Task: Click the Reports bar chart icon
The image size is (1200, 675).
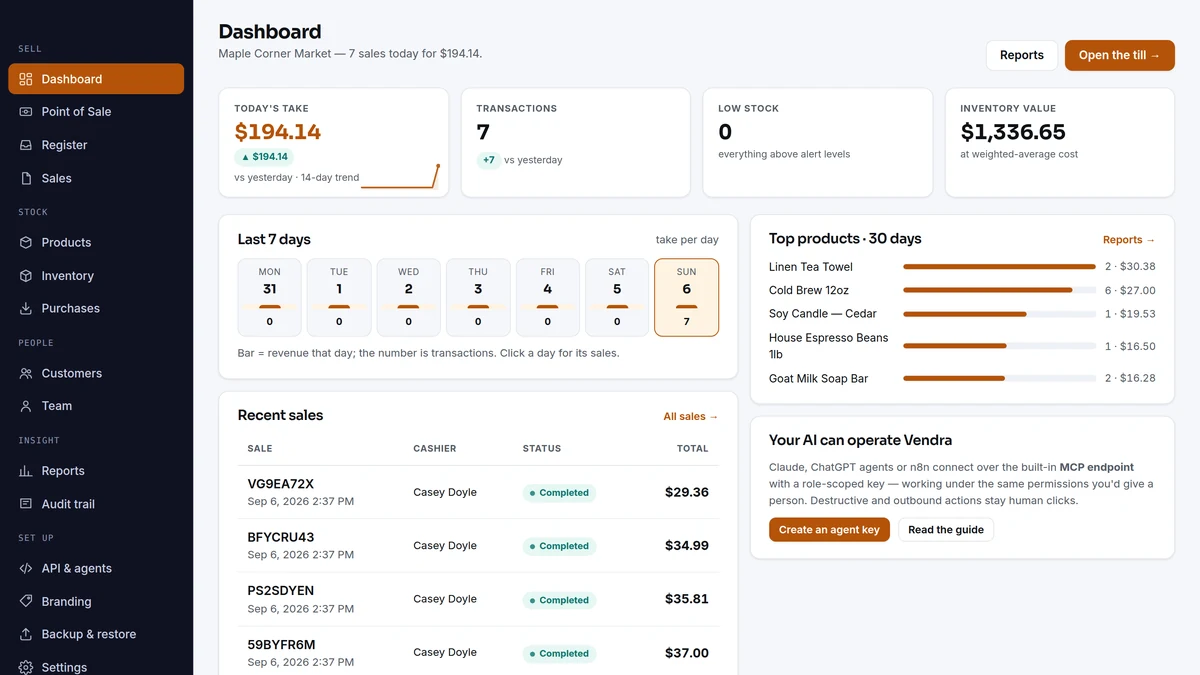Action: click(x=26, y=471)
